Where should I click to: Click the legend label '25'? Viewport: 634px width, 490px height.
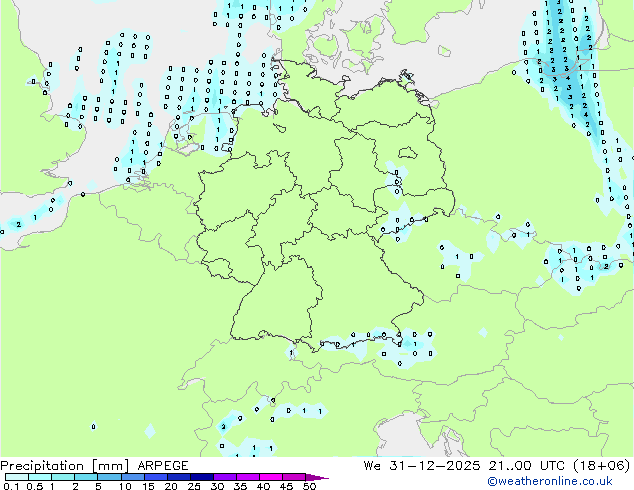(194, 486)
